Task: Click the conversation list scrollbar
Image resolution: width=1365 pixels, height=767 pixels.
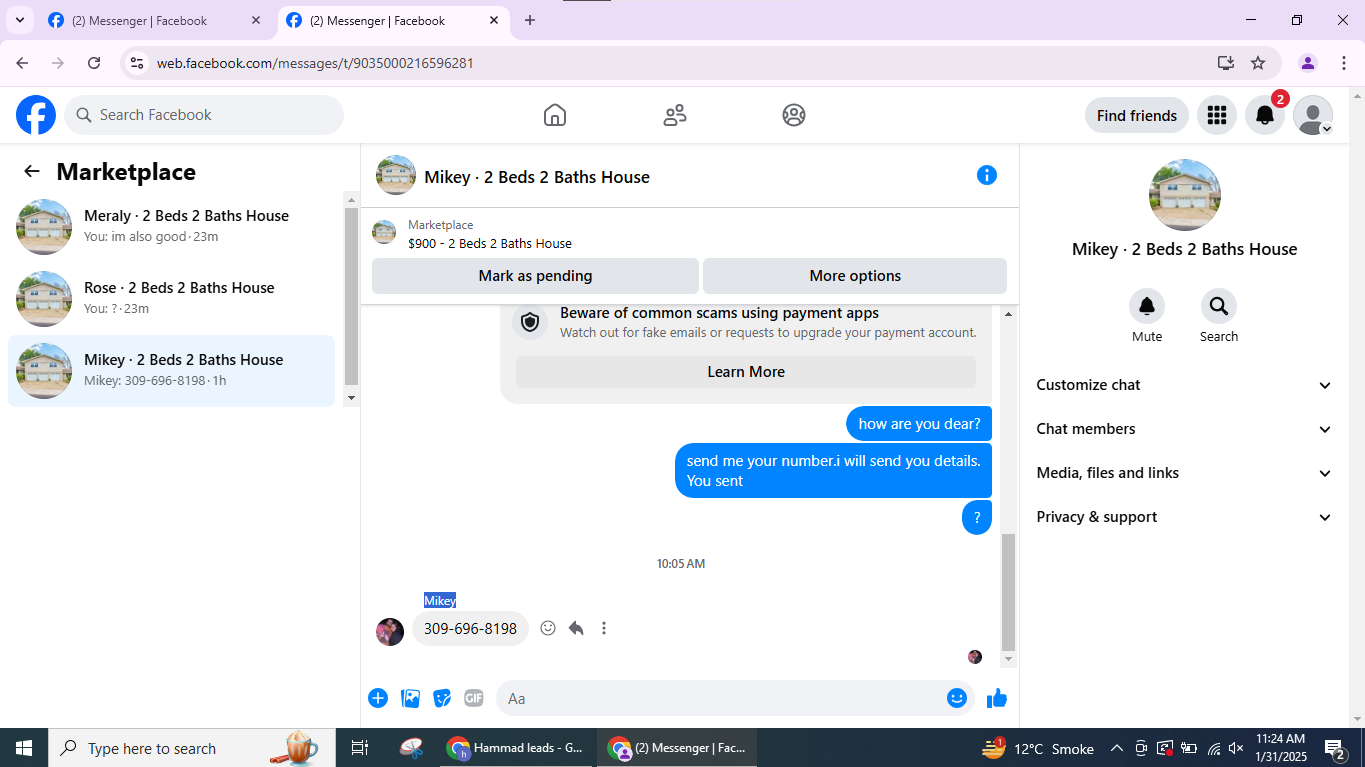Action: [x=351, y=297]
